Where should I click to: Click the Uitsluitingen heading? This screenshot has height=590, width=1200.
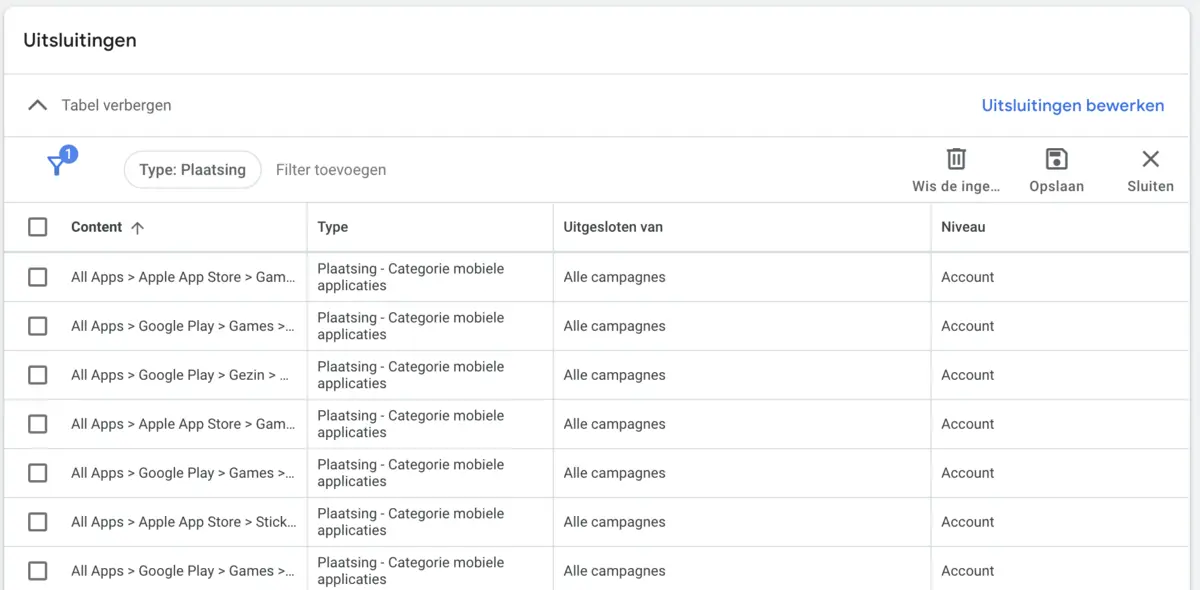coord(80,41)
